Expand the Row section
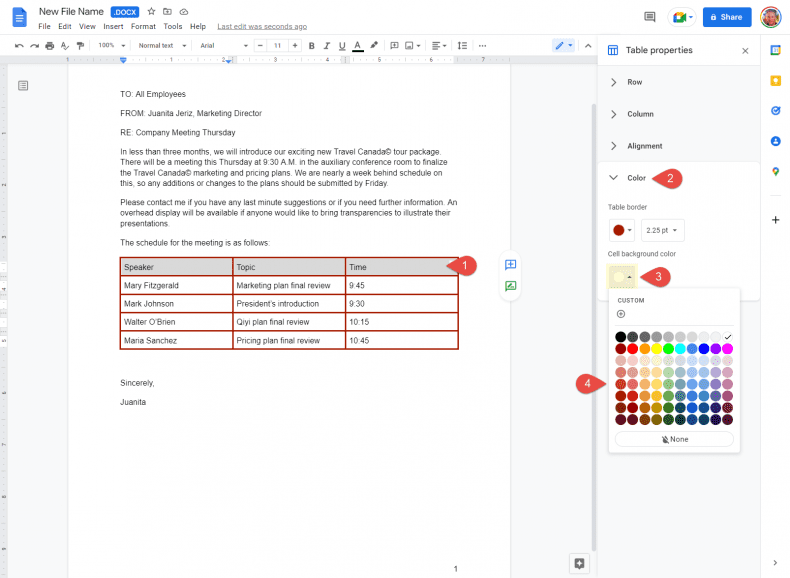Viewport: 790px width, 578px height. (634, 82)
